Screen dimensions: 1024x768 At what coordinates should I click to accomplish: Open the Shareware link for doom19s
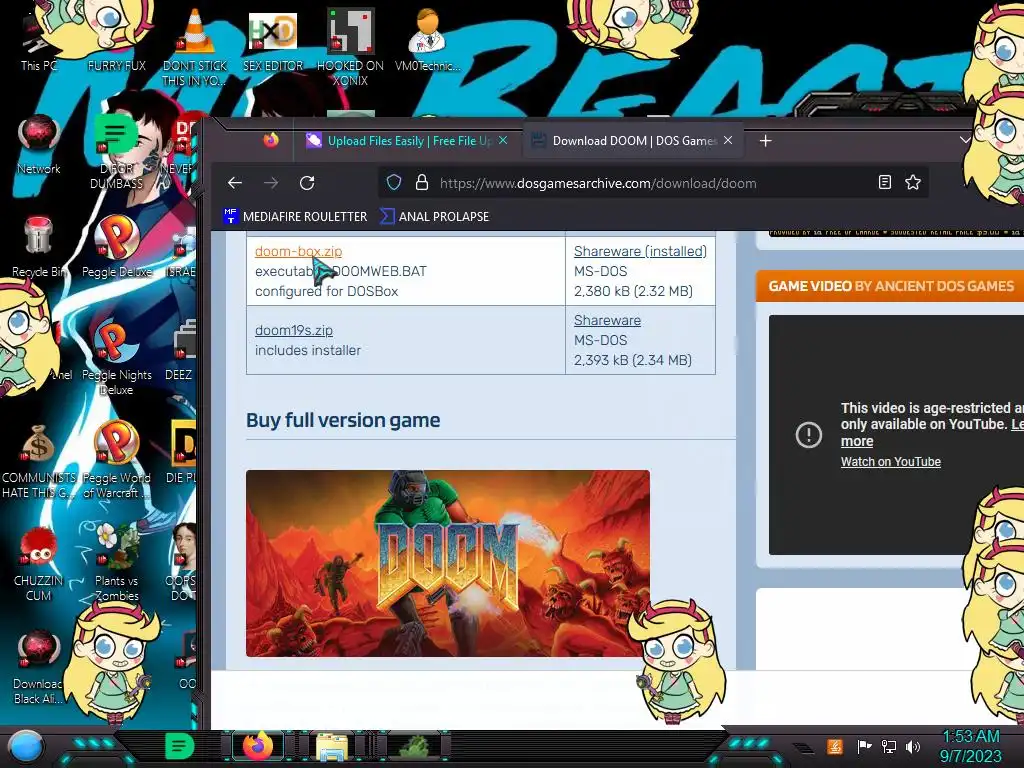click(607, 320)
